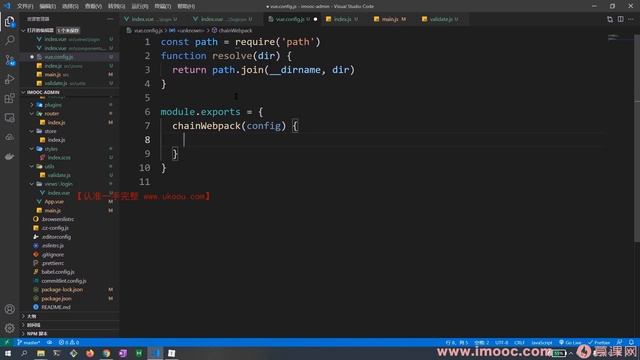The image size is (640, 360).
Task: Switch to the vue.config.js editor tab
Action: tap(292, 19)
